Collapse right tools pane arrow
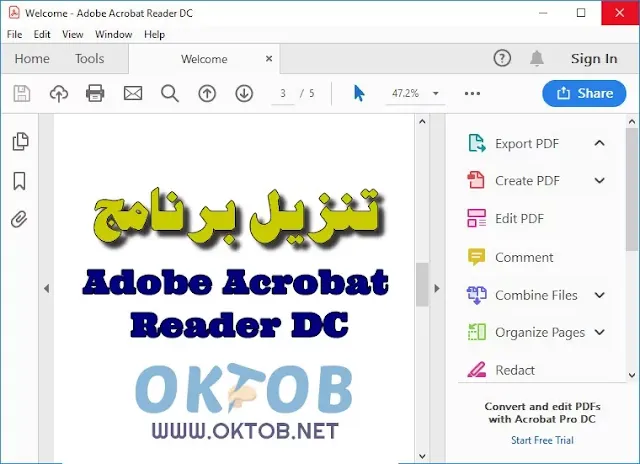Image resolution: width=640 pixels, height=464 pixels. click(x=437, y=289)
